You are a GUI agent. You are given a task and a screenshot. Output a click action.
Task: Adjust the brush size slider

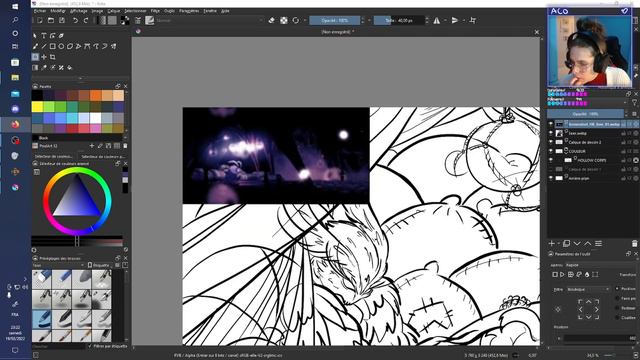[x=399, y=20]
